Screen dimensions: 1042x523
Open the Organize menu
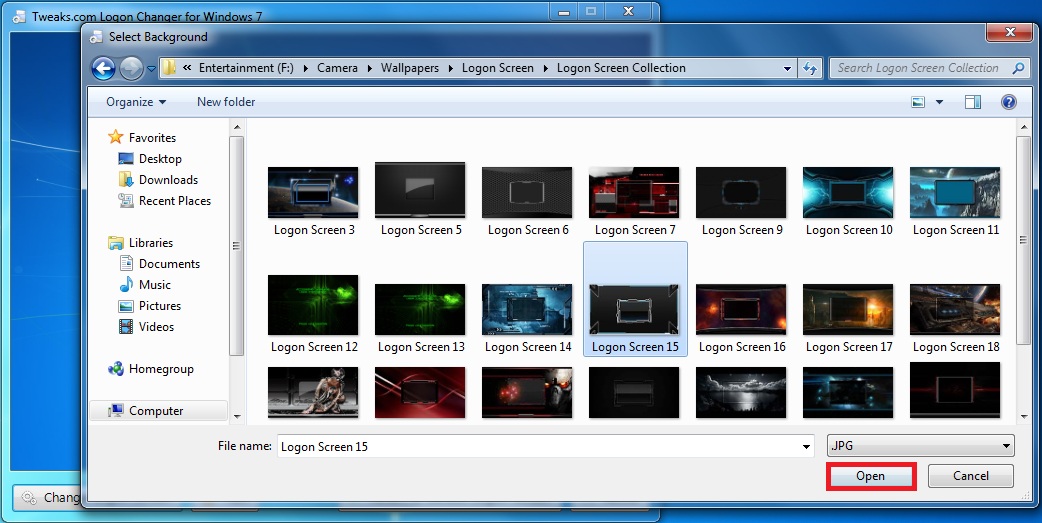136,102
